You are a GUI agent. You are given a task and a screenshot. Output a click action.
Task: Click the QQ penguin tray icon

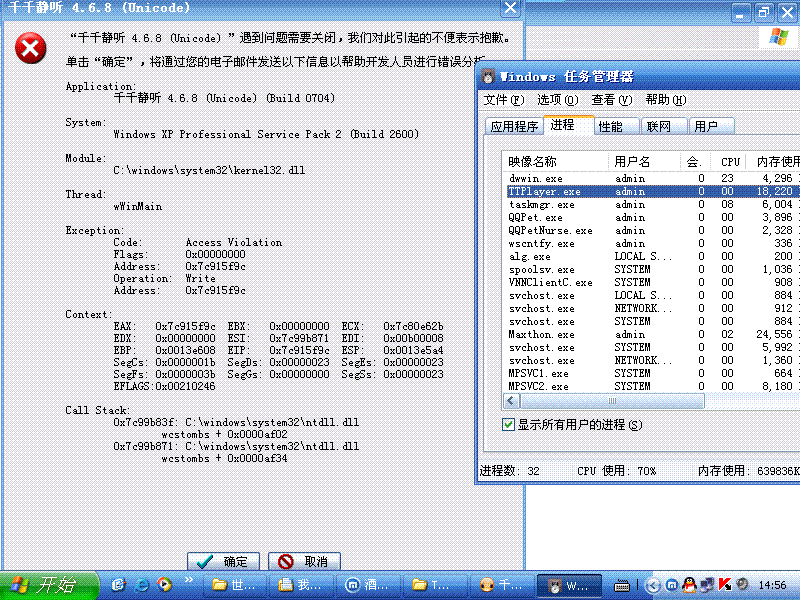[x=689, y=585]
